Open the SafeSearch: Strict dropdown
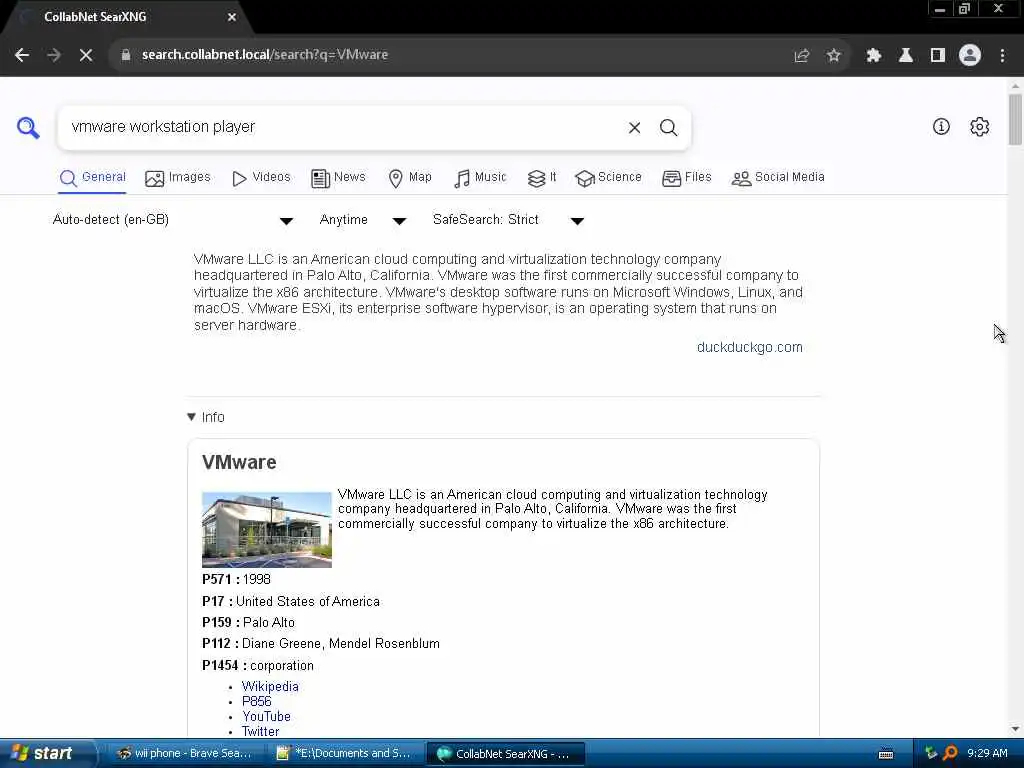Viewport: 1024px width, 768px height. [x=508, y=220]
